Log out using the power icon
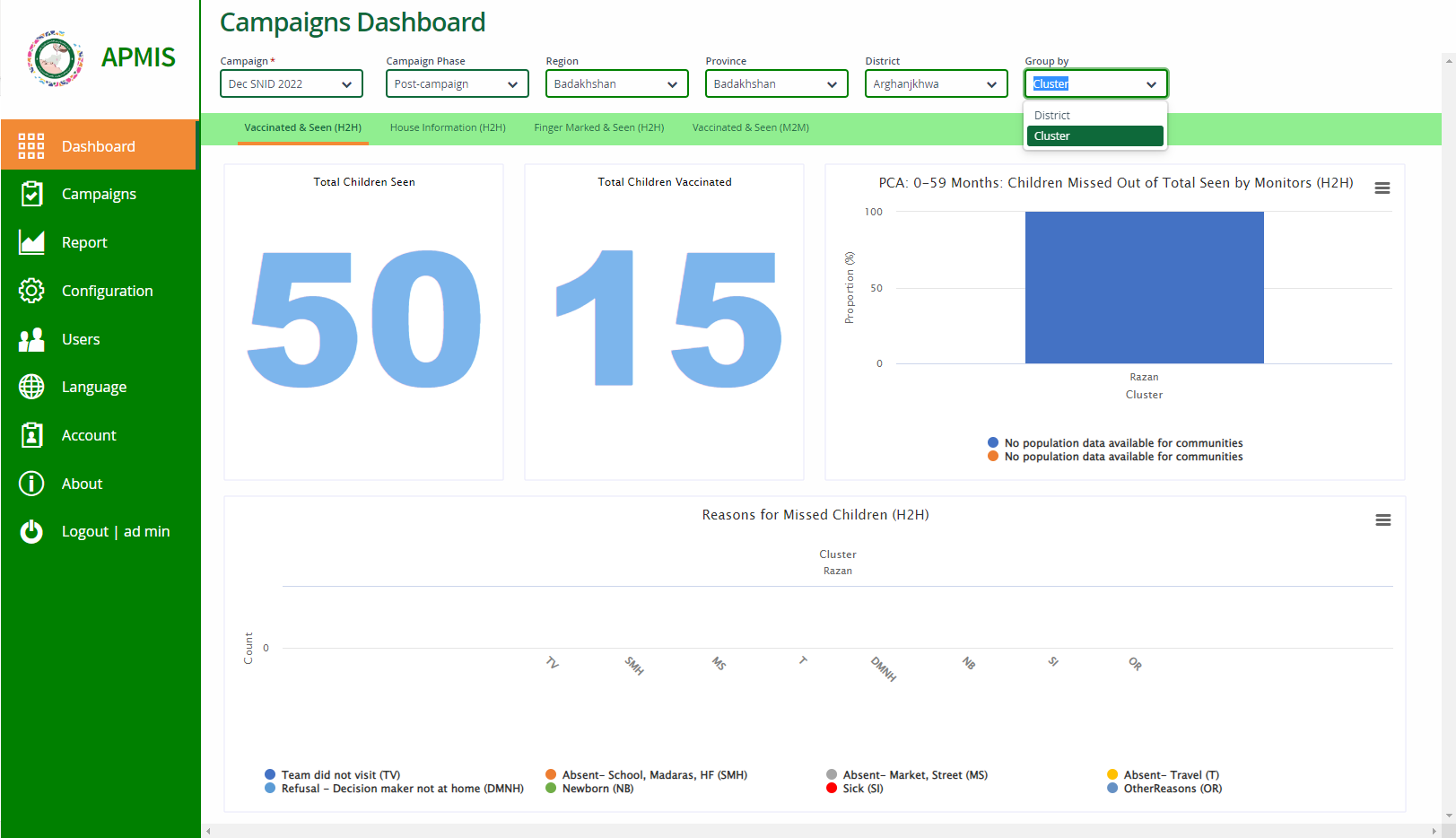The image size is (1456, 838). pyautogui.click(x=31, y=530)
